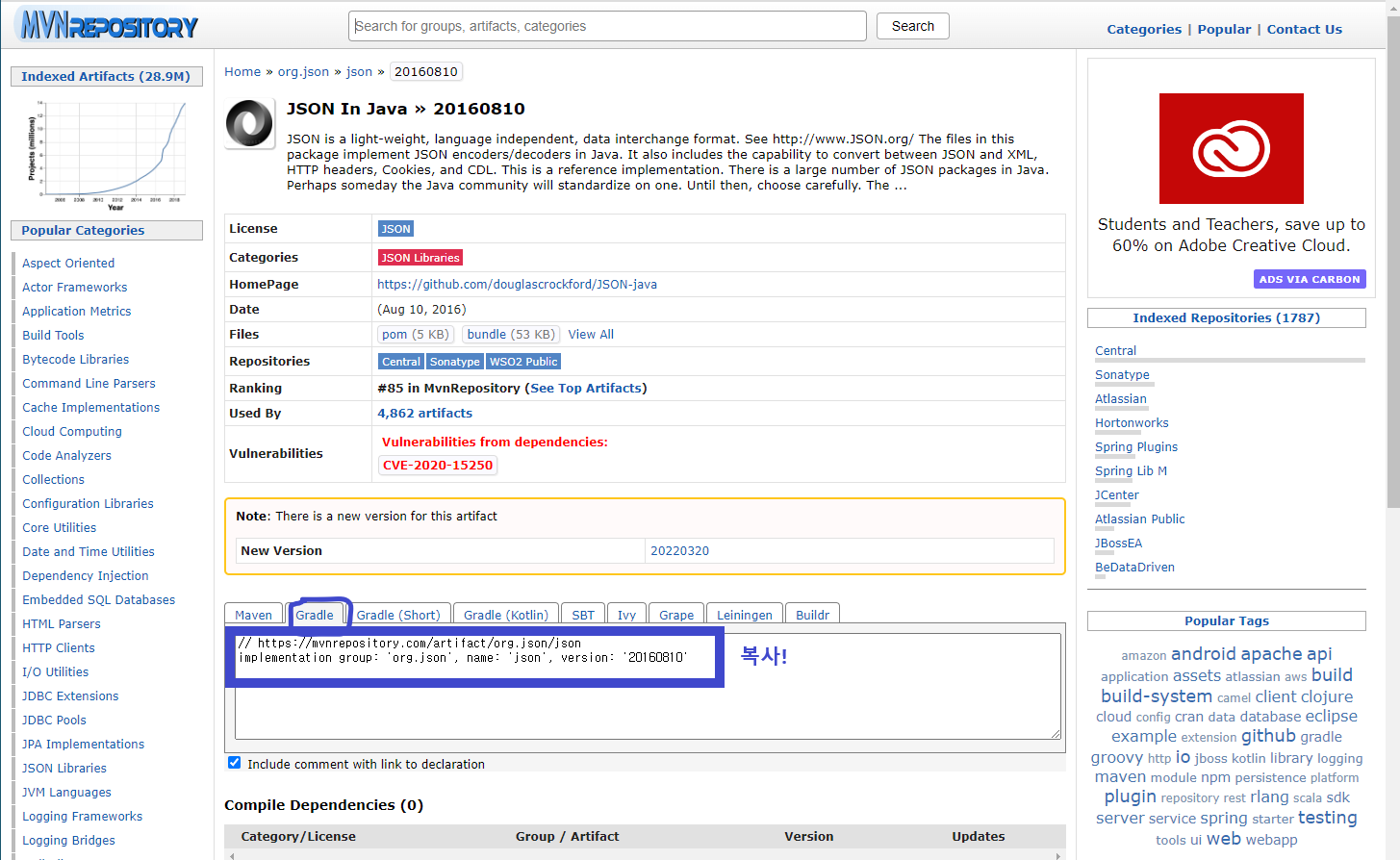Image resolution: width=1400 pixels, height=860 pixels.
Task: Open BeDataDriven repository link
Action: pos(1134,567)
